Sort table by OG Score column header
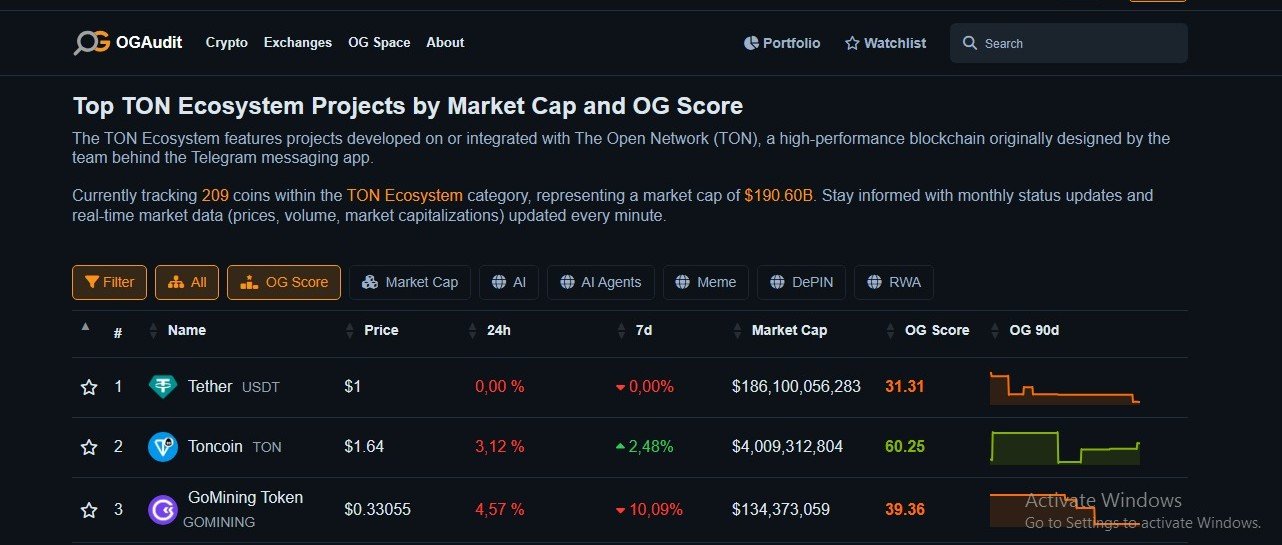Screen dimensions: 1282x545 pyautogui.click(x=936, y=330)
